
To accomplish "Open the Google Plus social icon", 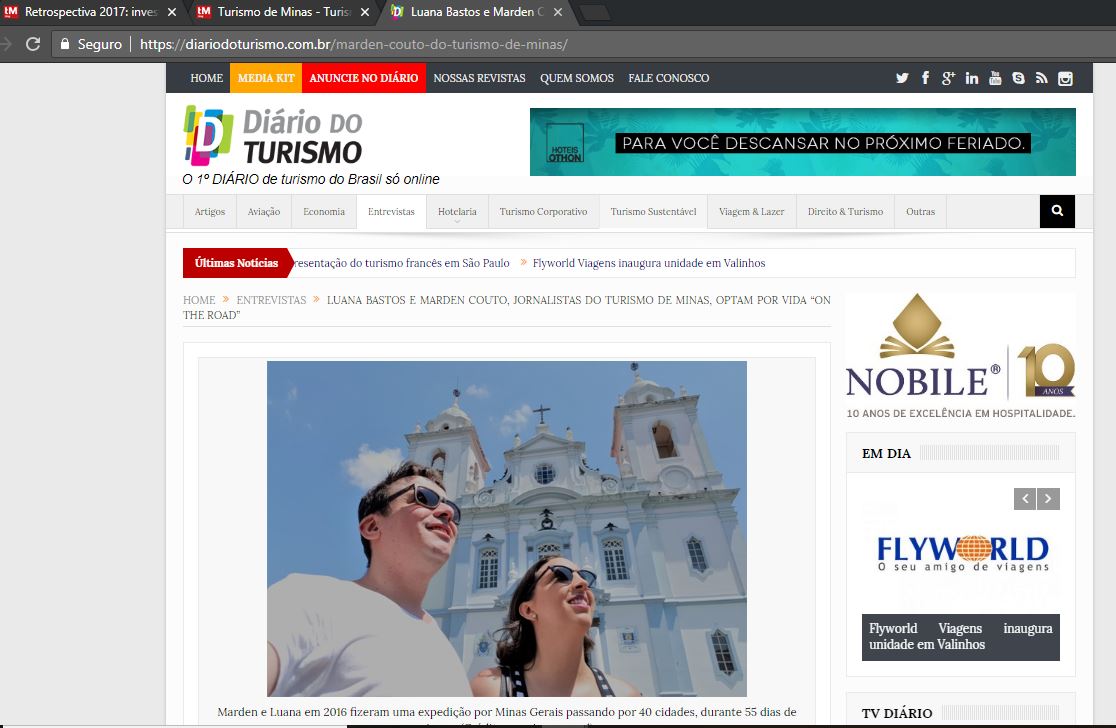I will point(948,78).
